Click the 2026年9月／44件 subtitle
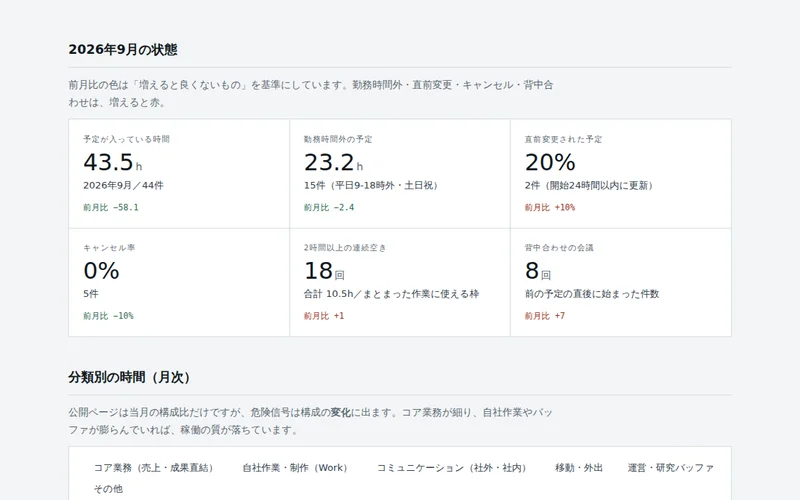This screenshot has height=500, width=800. coord(123,185)
